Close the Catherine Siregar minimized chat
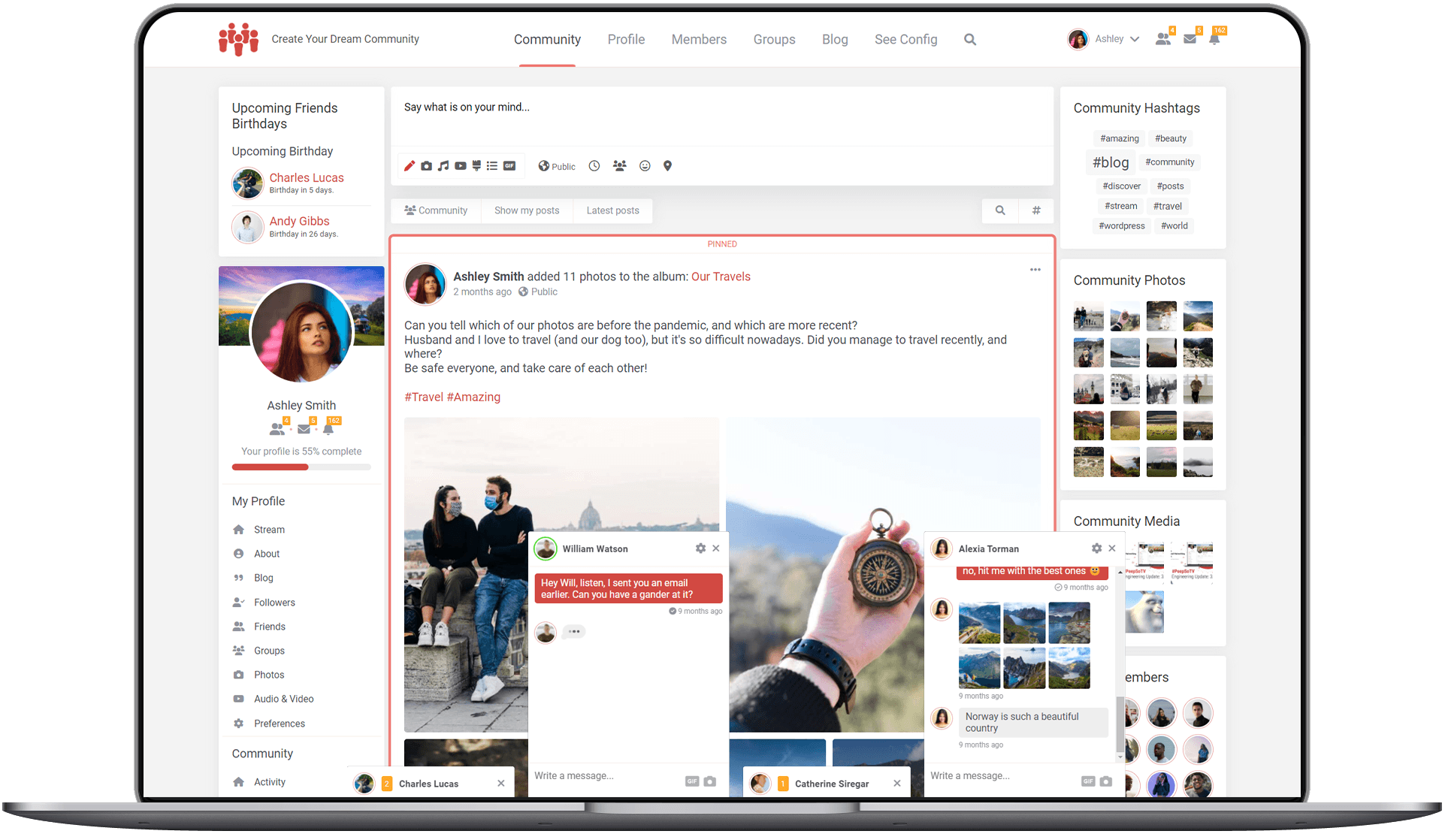 [897, 784]
